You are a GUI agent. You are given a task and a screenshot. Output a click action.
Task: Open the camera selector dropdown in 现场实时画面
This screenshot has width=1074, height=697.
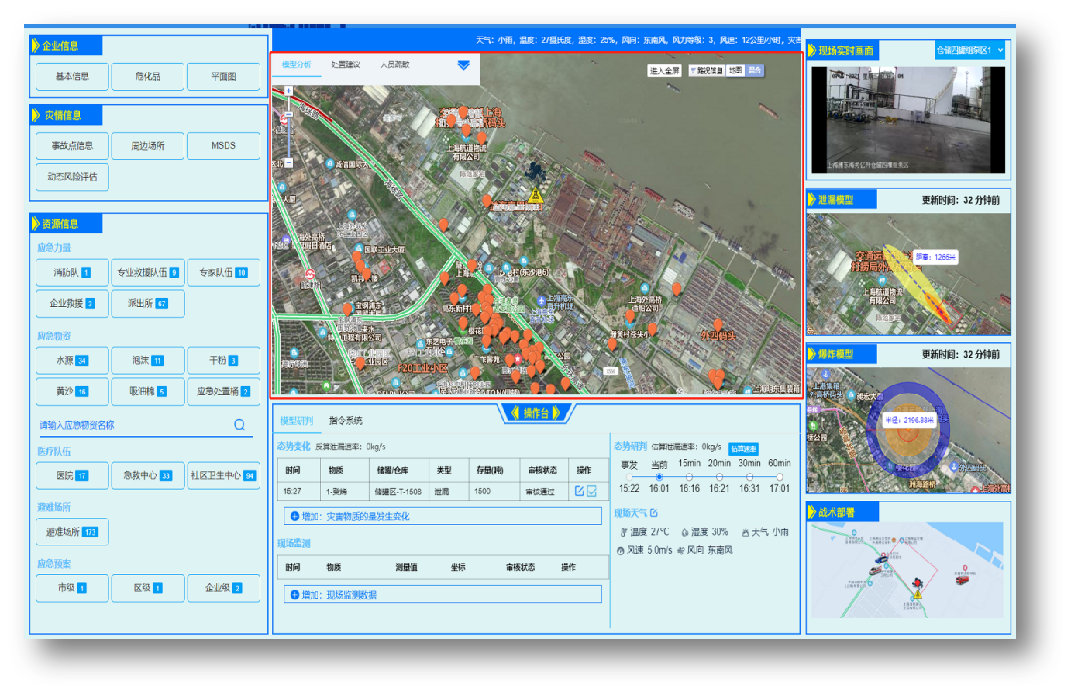970,49
